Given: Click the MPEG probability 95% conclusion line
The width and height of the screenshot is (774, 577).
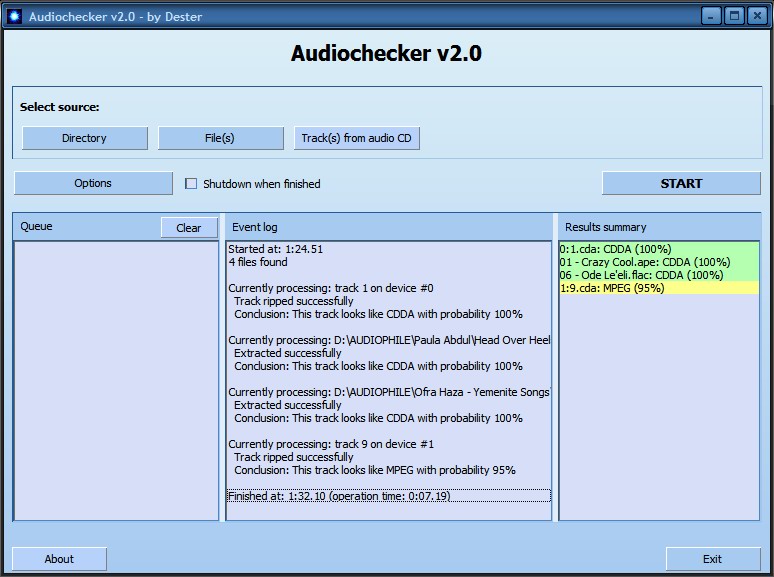Looking at the screenshot, I should coord(375,470).
